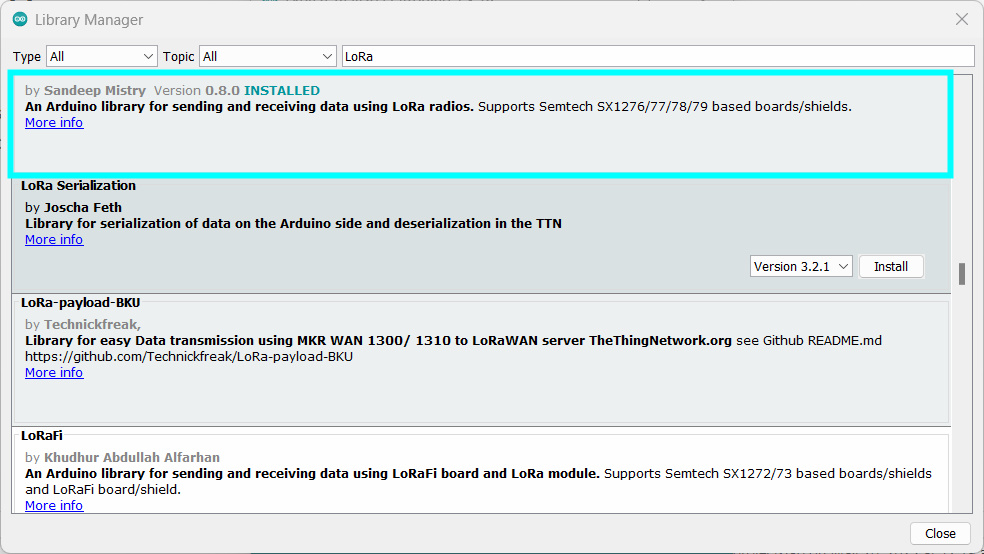Open the Version 3.2.1 selector
Screen dimensions: 984x554
point(801,266)
